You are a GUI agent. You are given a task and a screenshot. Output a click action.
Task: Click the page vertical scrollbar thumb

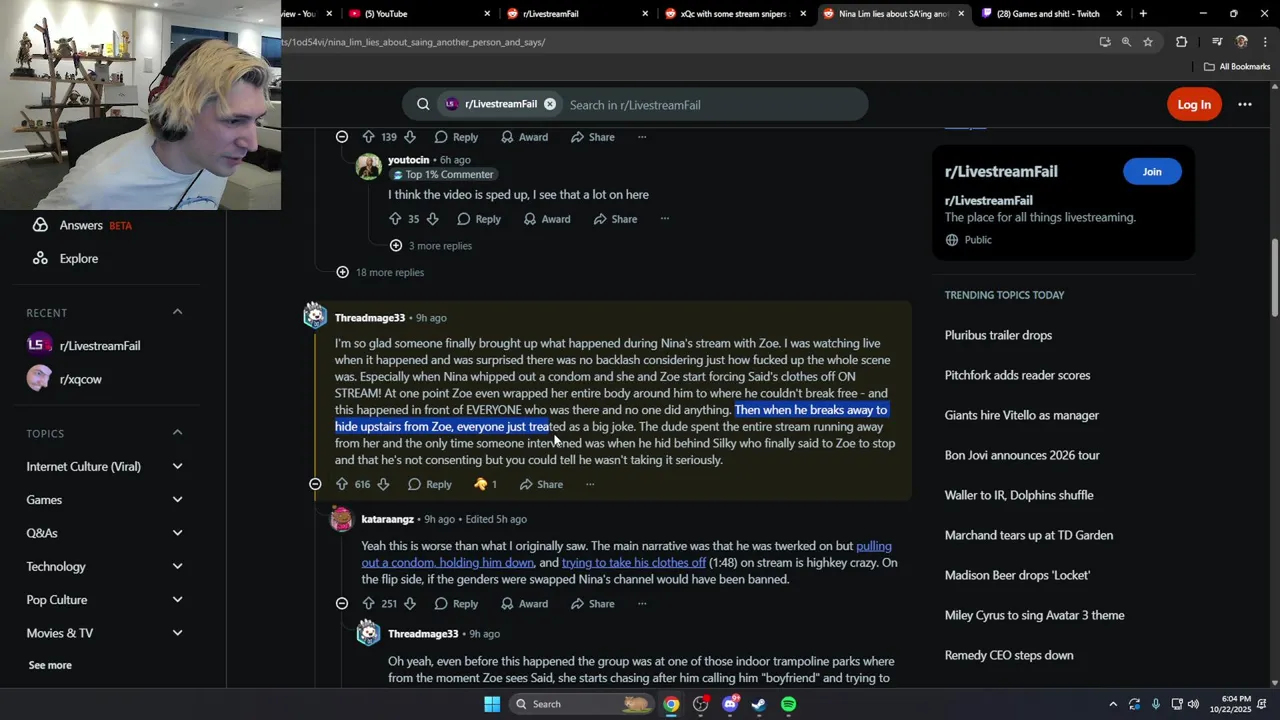(1275, 280)
